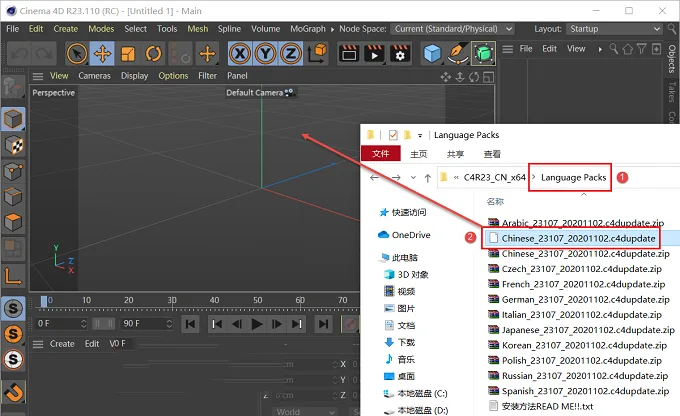This screenshot has height=416, width=680.
Task: Select Model mode cube icon
Action: coord(13,119)
